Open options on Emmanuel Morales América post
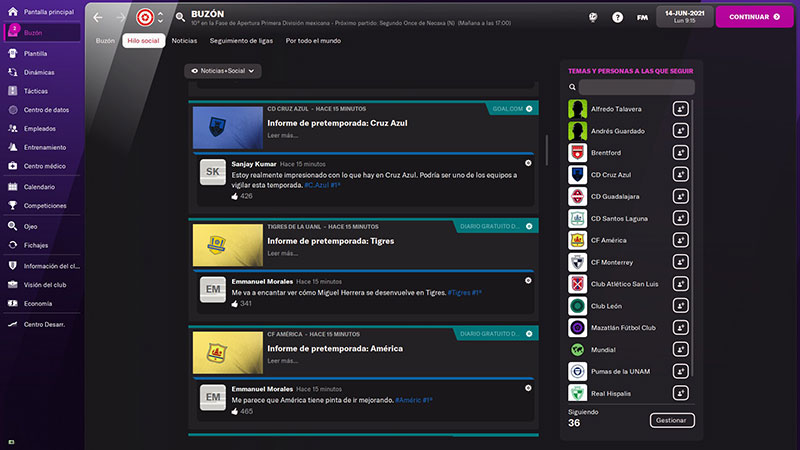 click(528, 388)
